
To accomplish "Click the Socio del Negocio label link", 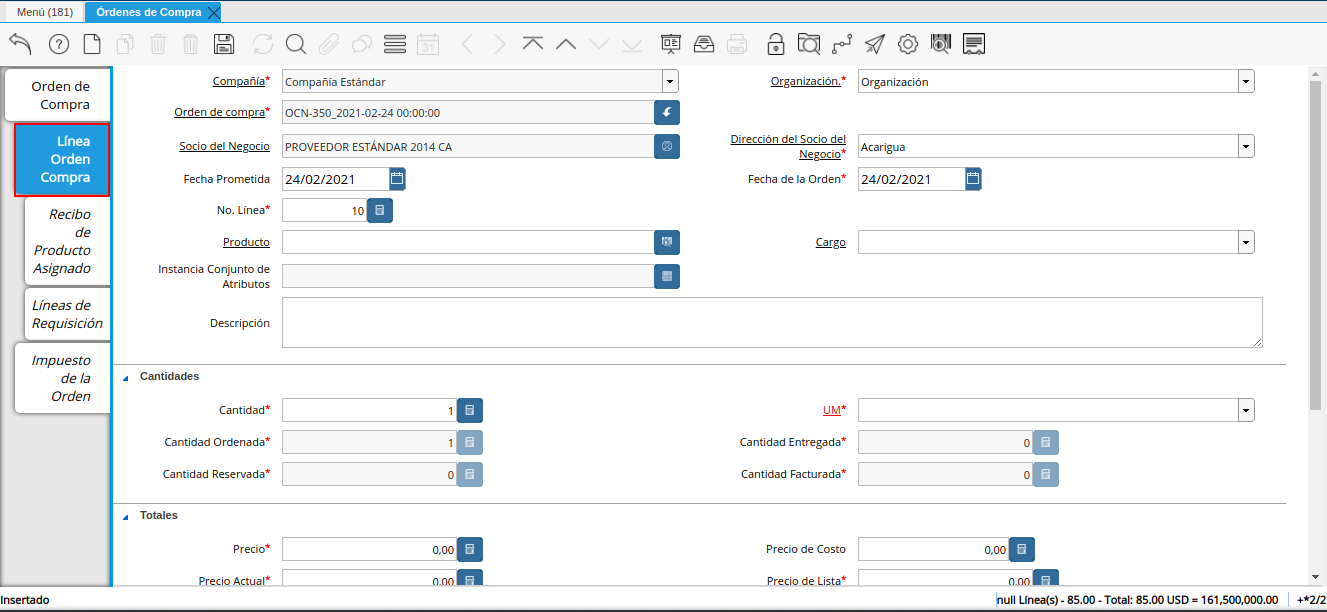I will tap(225, 146).
